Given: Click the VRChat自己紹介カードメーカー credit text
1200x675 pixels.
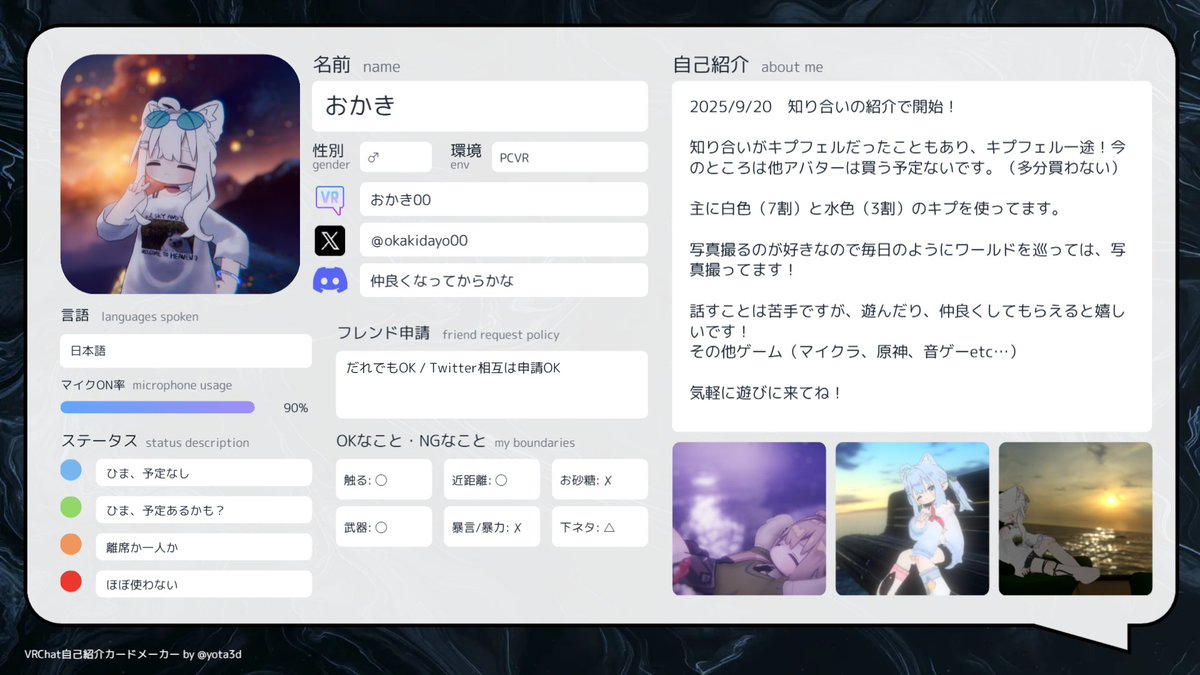Looking at the screenshot, I should [x=133, y=654].
